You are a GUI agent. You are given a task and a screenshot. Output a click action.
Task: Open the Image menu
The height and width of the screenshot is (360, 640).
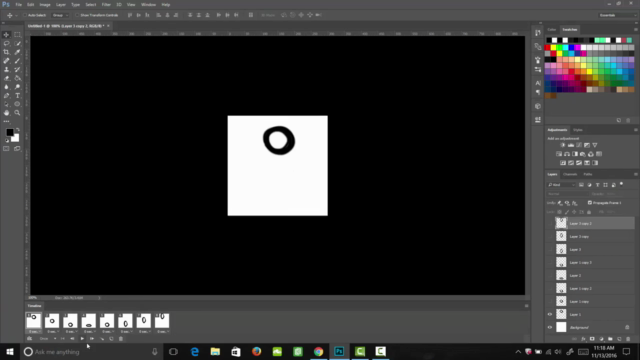[x=45, y=4]
